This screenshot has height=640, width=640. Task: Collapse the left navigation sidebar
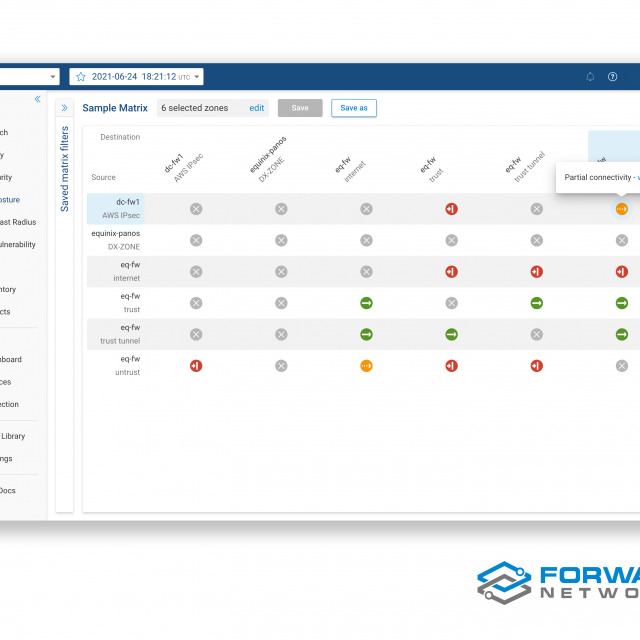click(x=38, y=99)
